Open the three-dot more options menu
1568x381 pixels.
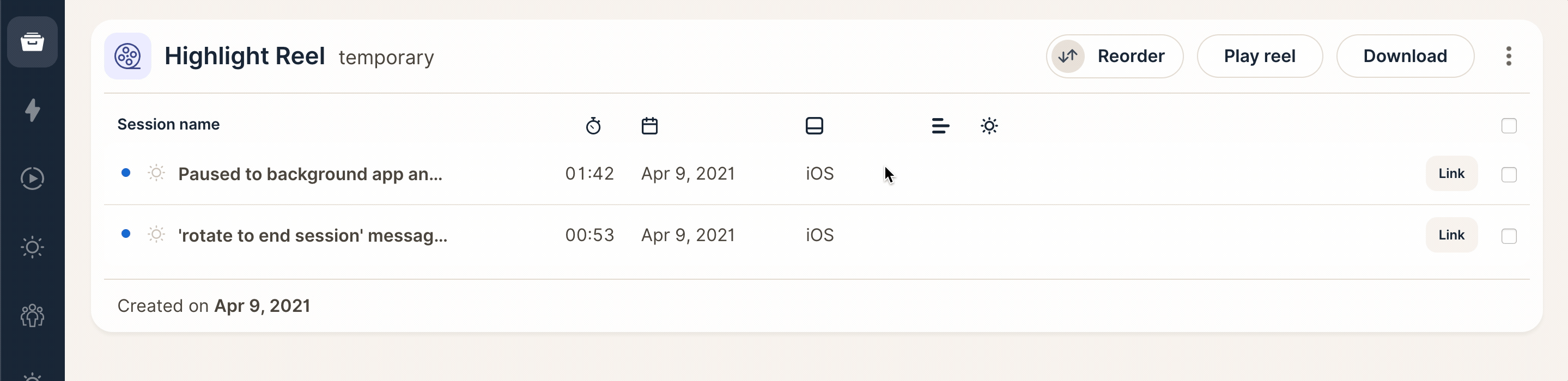(1509, 57)
